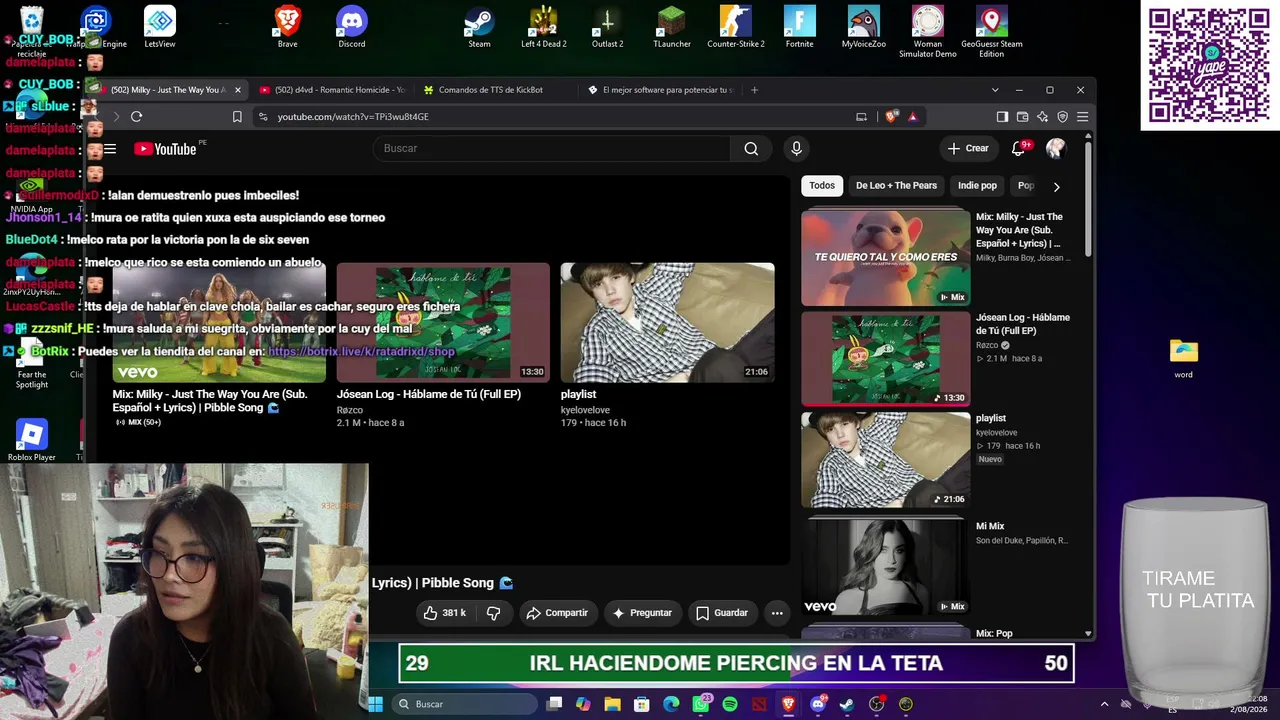This screenshot has height=720, width=1280.
Task: Dislike the video with thumbs down
Action: coord(493,613)
